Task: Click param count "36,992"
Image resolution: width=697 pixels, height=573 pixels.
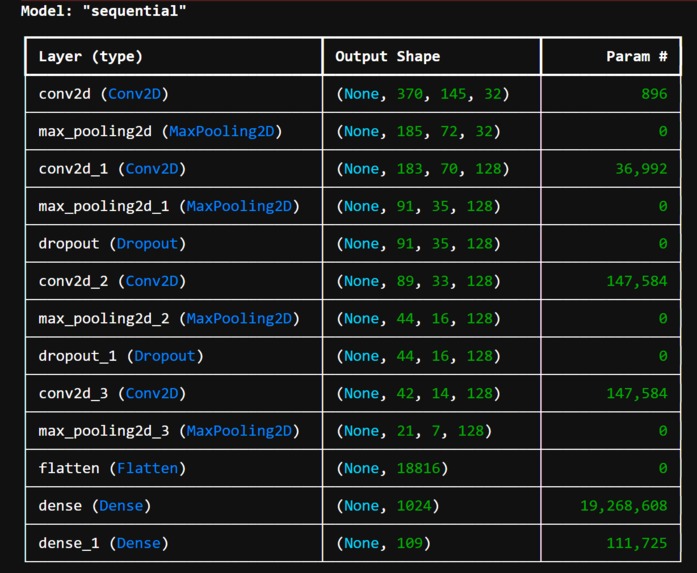Action: coord(641,169)
